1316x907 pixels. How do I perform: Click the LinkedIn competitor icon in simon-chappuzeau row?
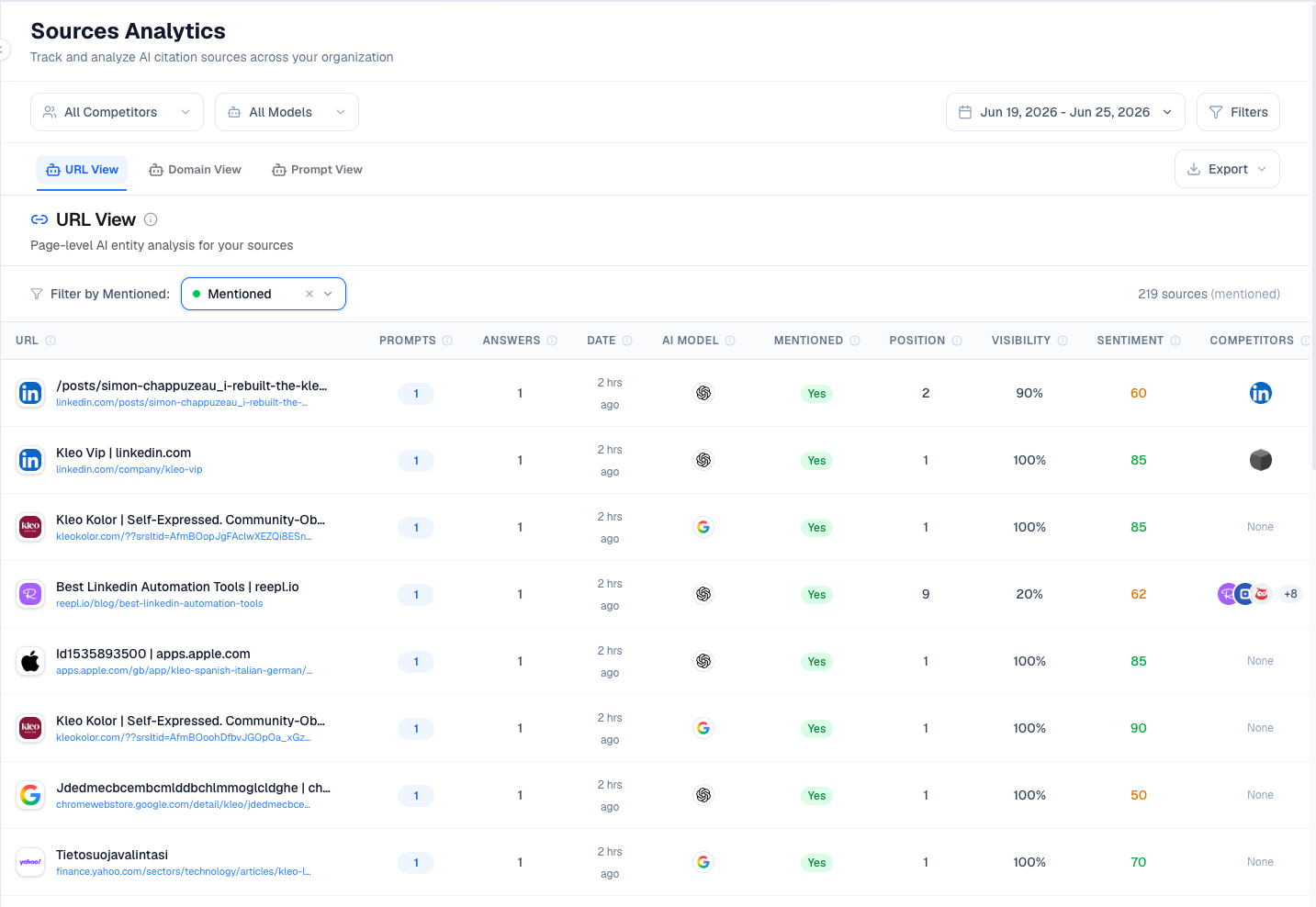pyautogui.click(x=1261, y=393)
